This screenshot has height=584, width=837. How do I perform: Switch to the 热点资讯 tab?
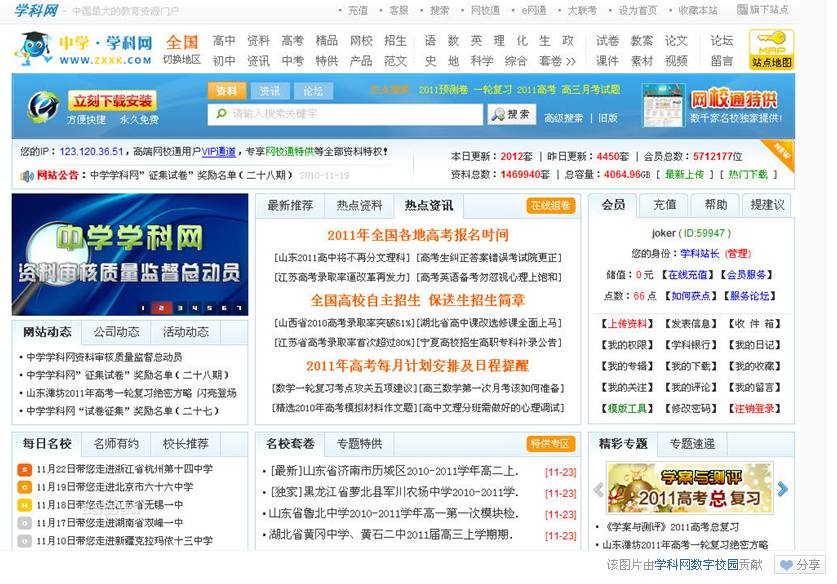point(429,206)
